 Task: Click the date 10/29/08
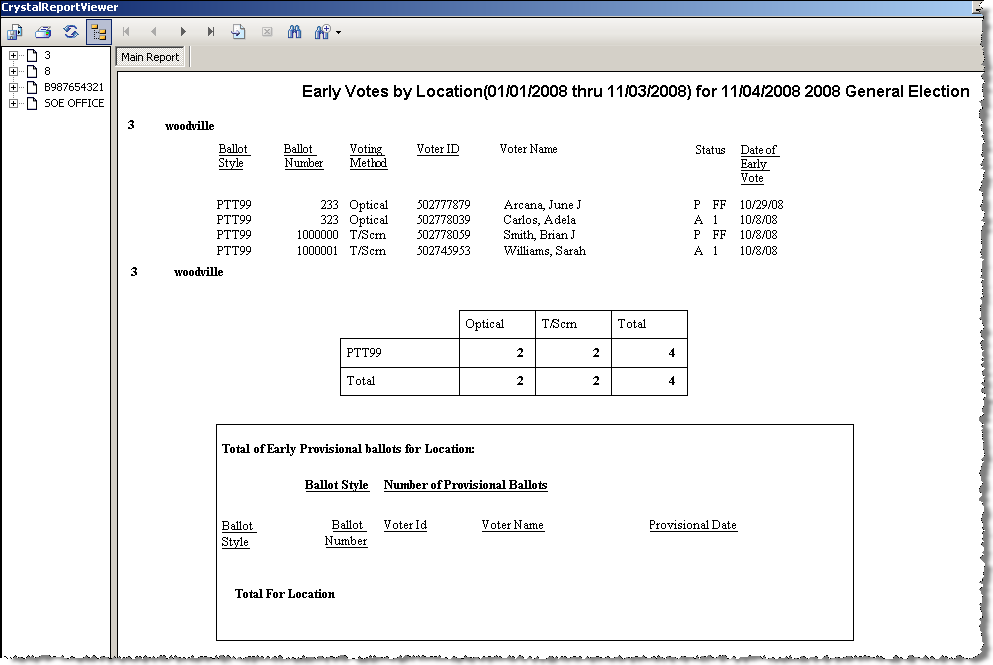point(761,205)
